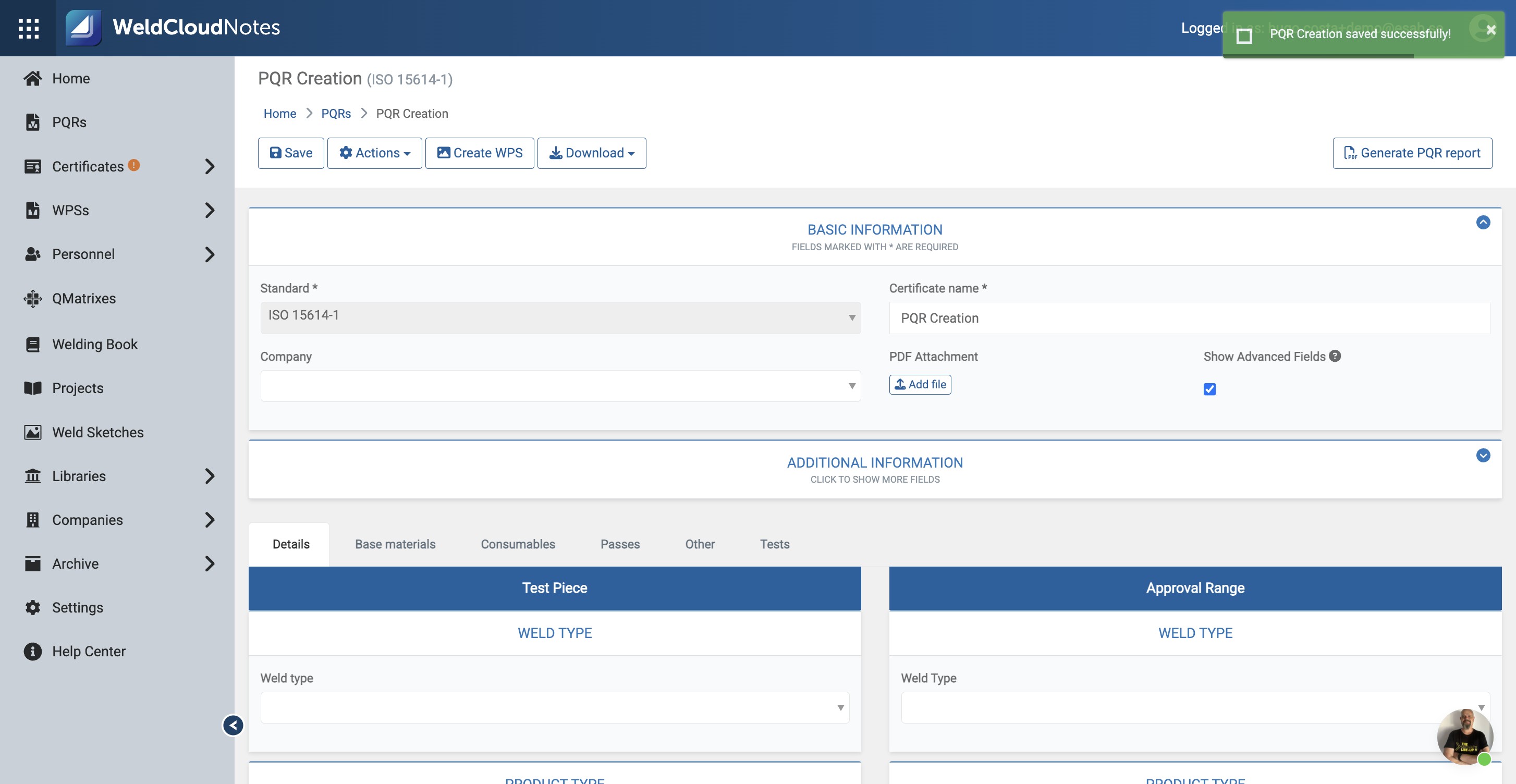Click the Home house icon in sidebar
The width and height of the screenshot is (1516, 784).
(32, 78)
